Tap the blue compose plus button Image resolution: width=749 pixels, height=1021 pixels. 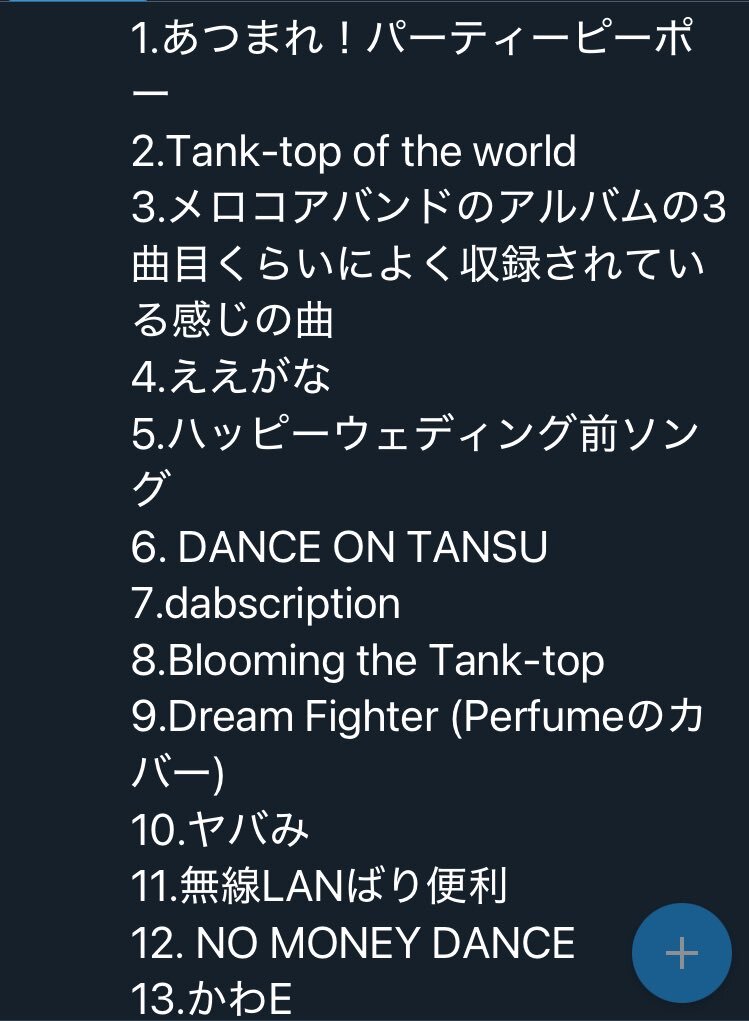click(681, 953)
